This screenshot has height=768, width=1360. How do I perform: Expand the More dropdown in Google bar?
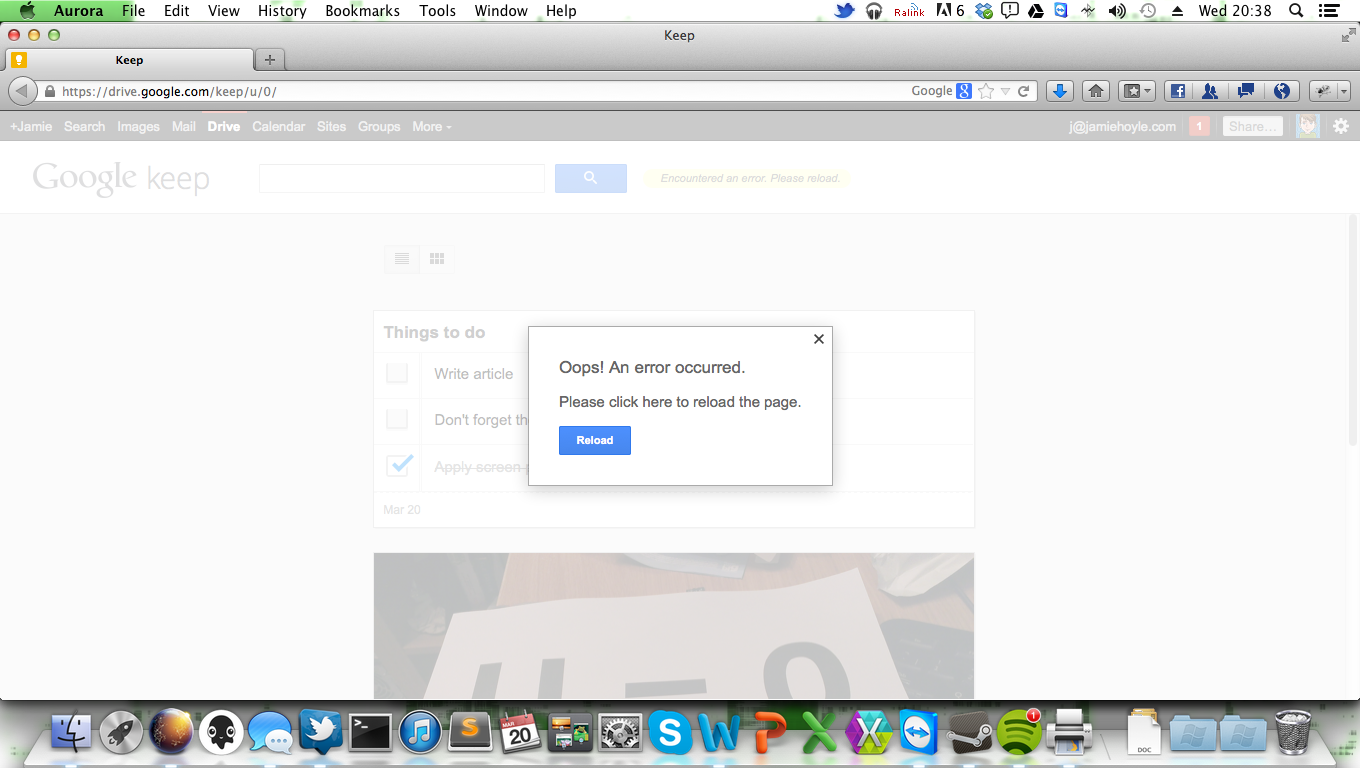click(432, 127)
